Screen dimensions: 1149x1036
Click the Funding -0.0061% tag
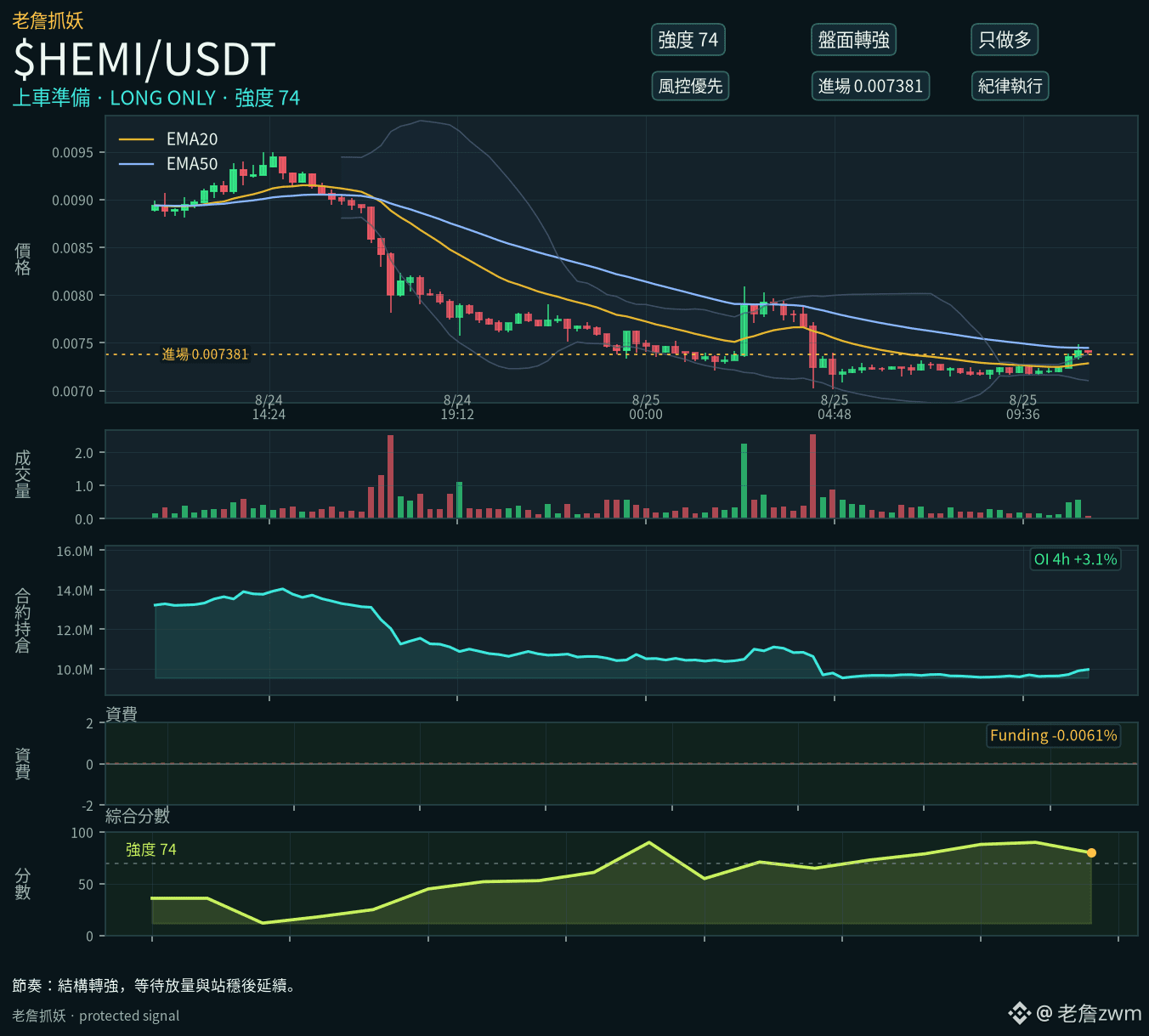(1054, 736)
